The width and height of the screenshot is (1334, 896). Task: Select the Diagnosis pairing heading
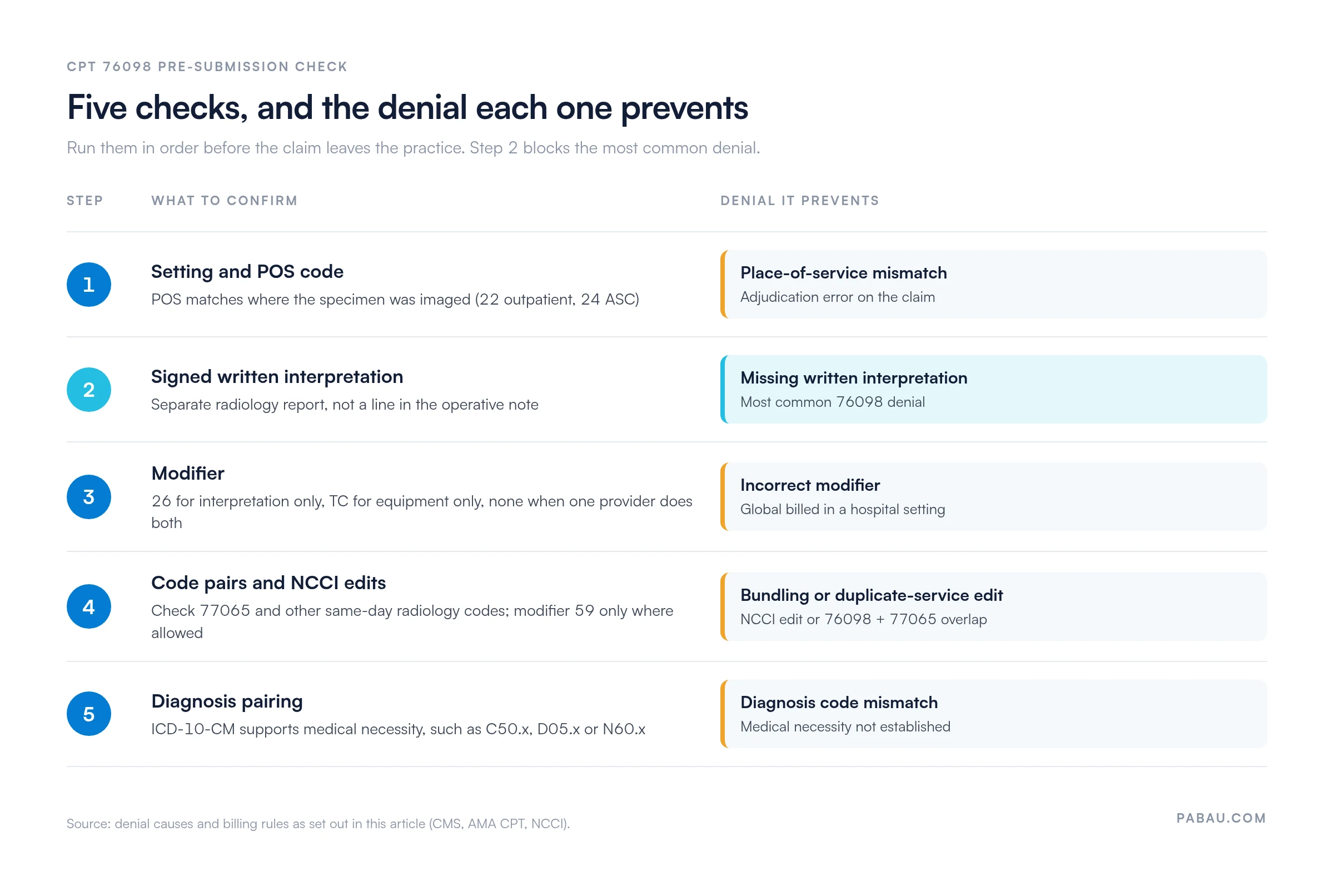pos(227,701)
